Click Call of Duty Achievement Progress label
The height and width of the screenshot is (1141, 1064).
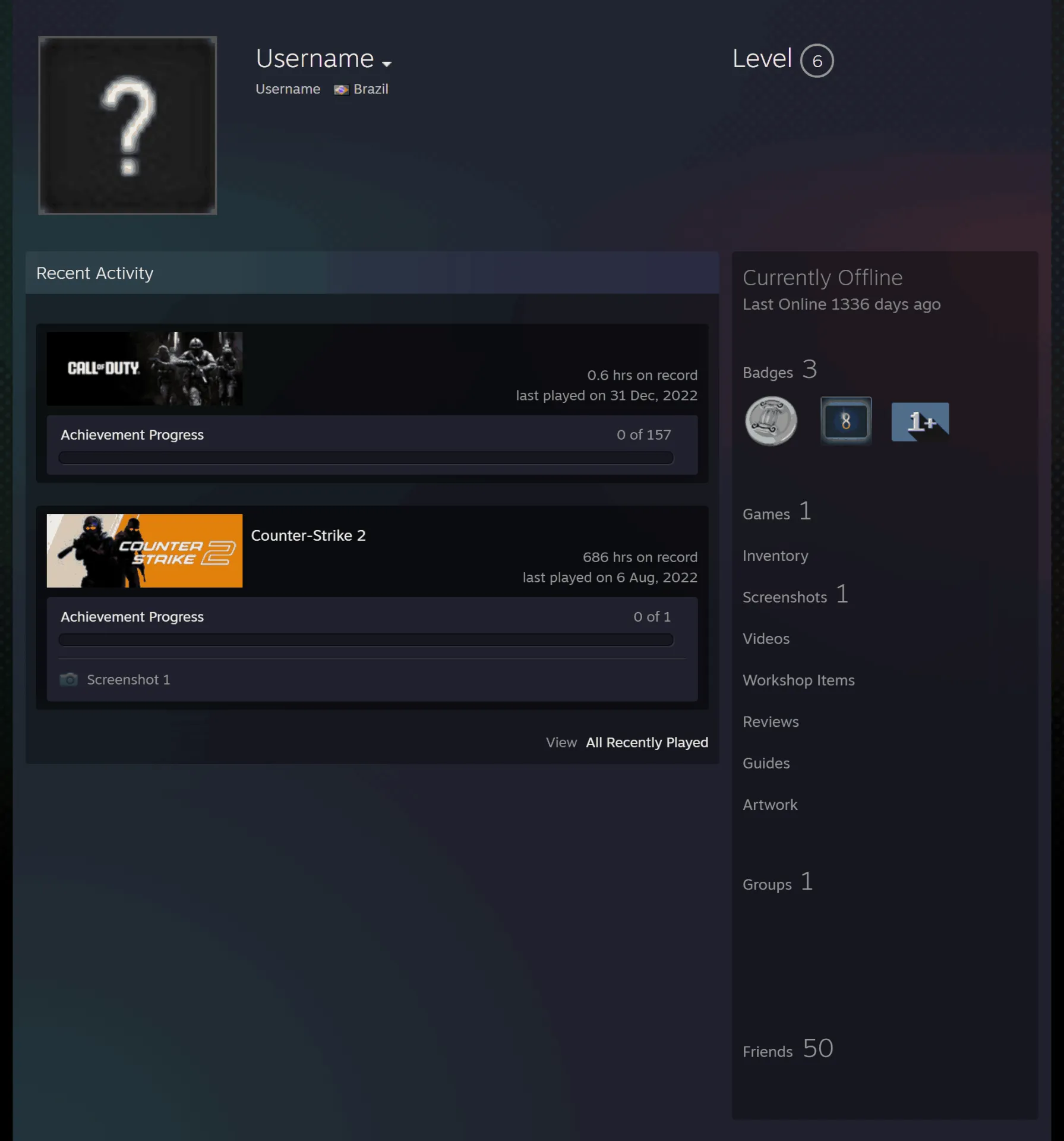pos(132,435)
